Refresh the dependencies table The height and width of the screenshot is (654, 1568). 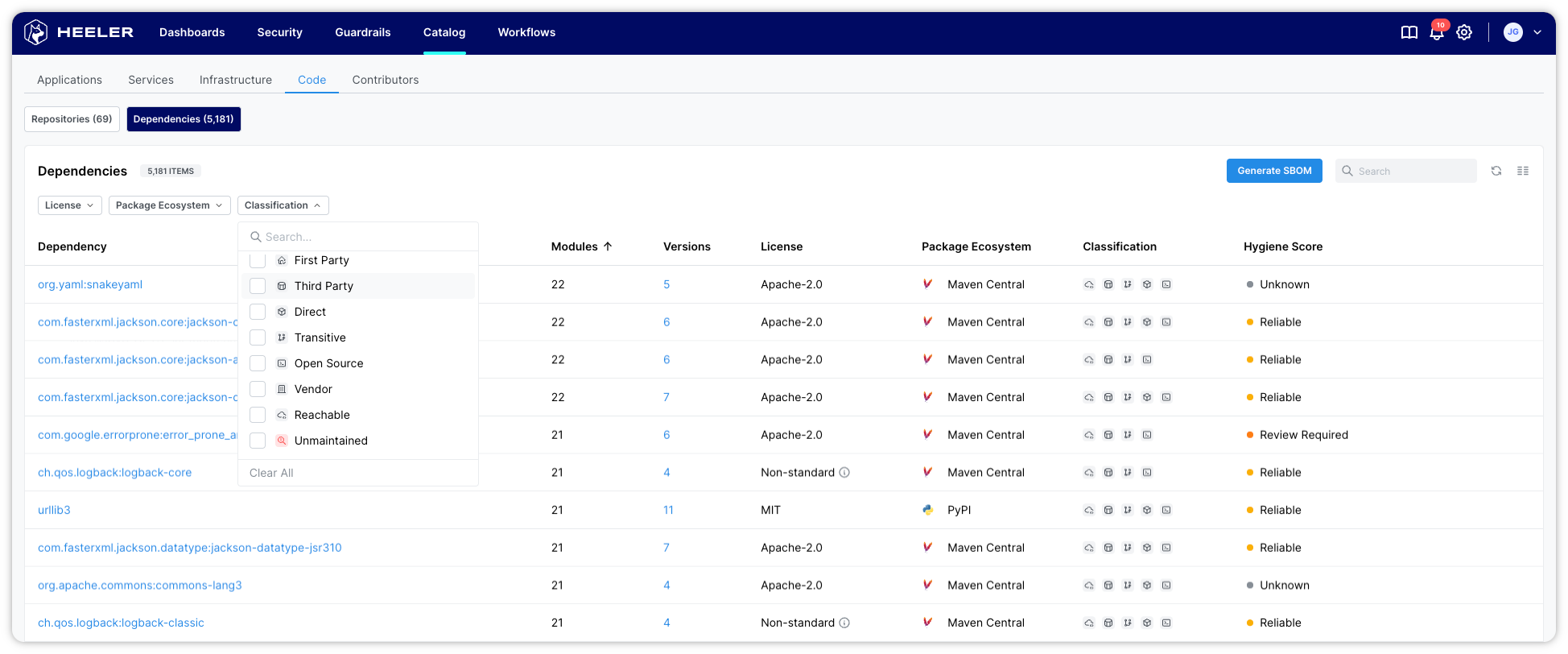[x=1496, y=171]
